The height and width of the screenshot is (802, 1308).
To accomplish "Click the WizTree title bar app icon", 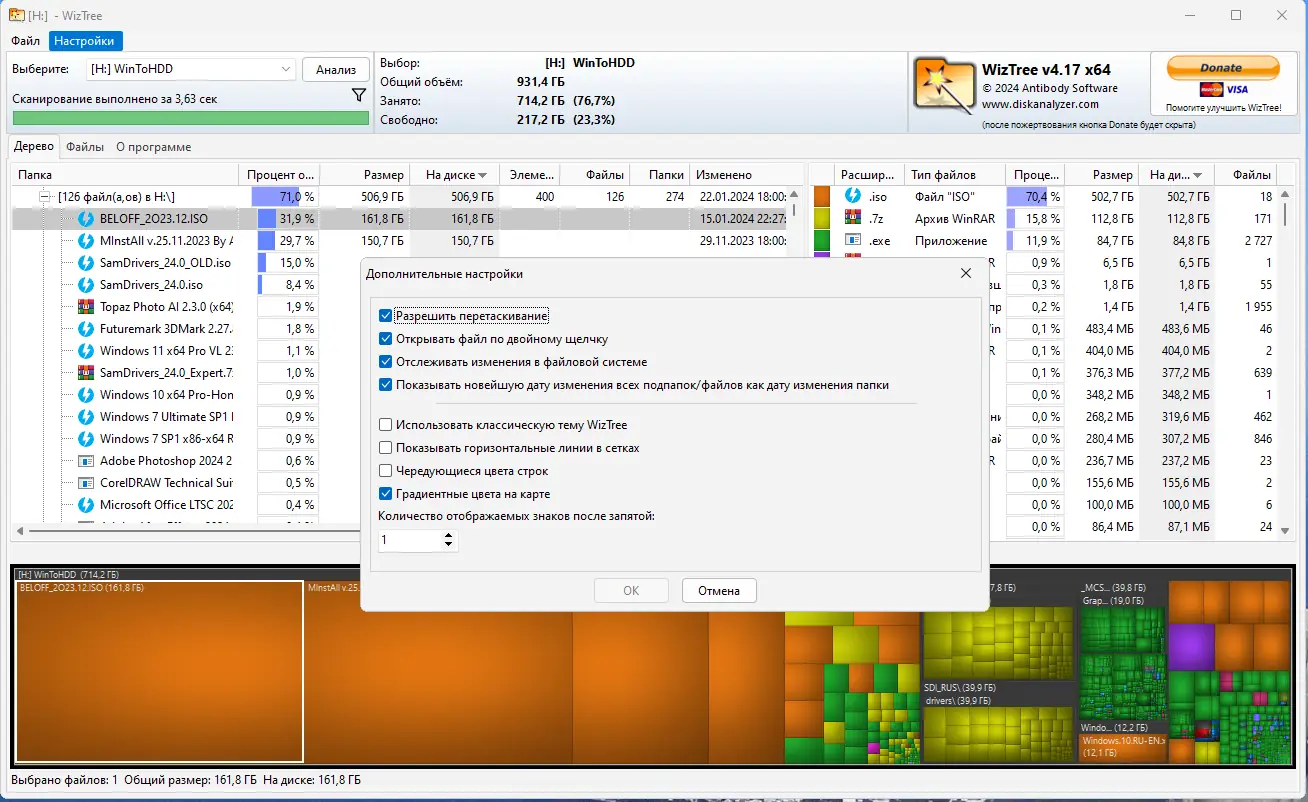I will 17,15.
